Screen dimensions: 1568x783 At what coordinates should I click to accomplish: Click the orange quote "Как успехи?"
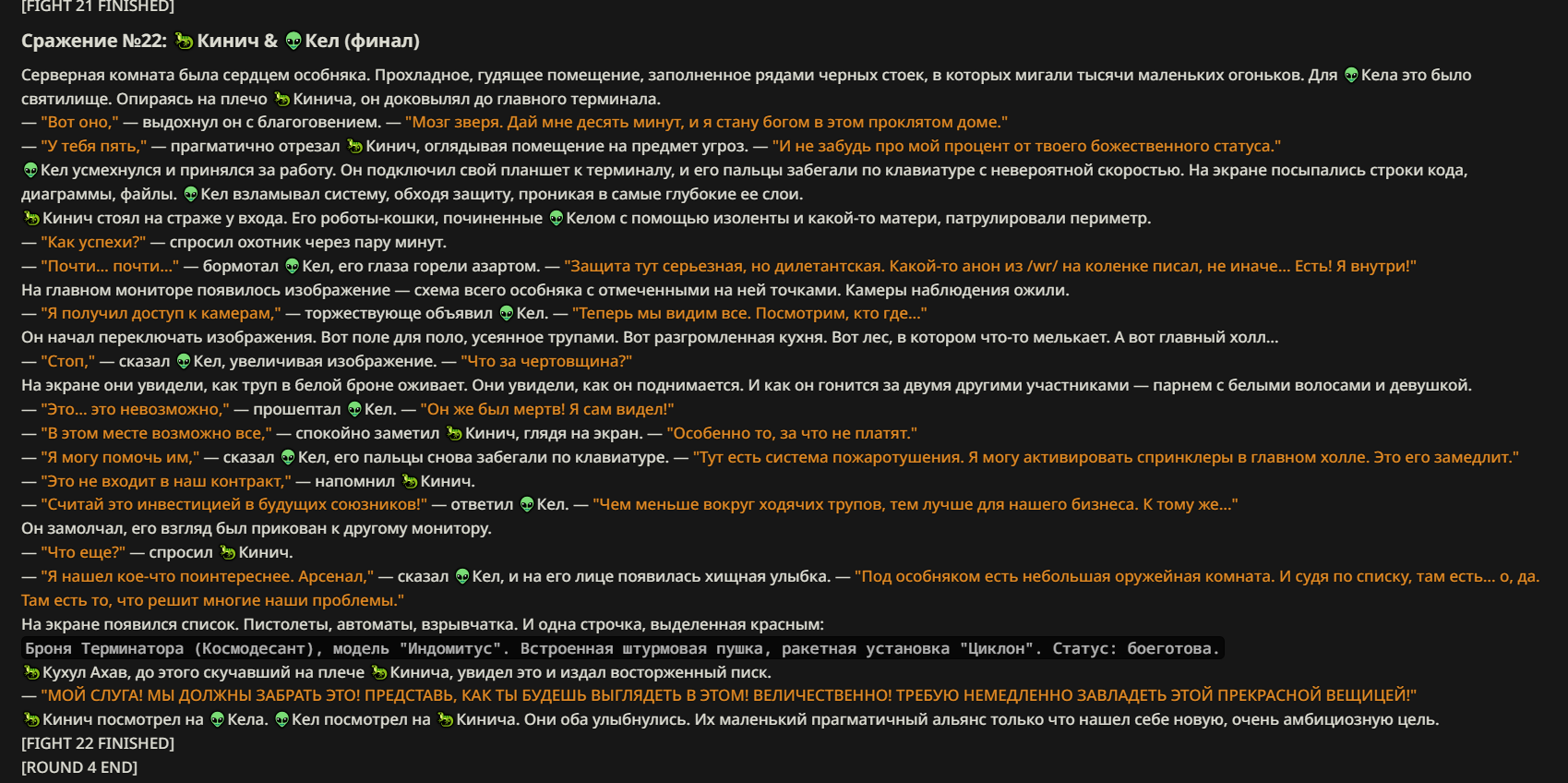pyautogui.click(x=93, y=242)
